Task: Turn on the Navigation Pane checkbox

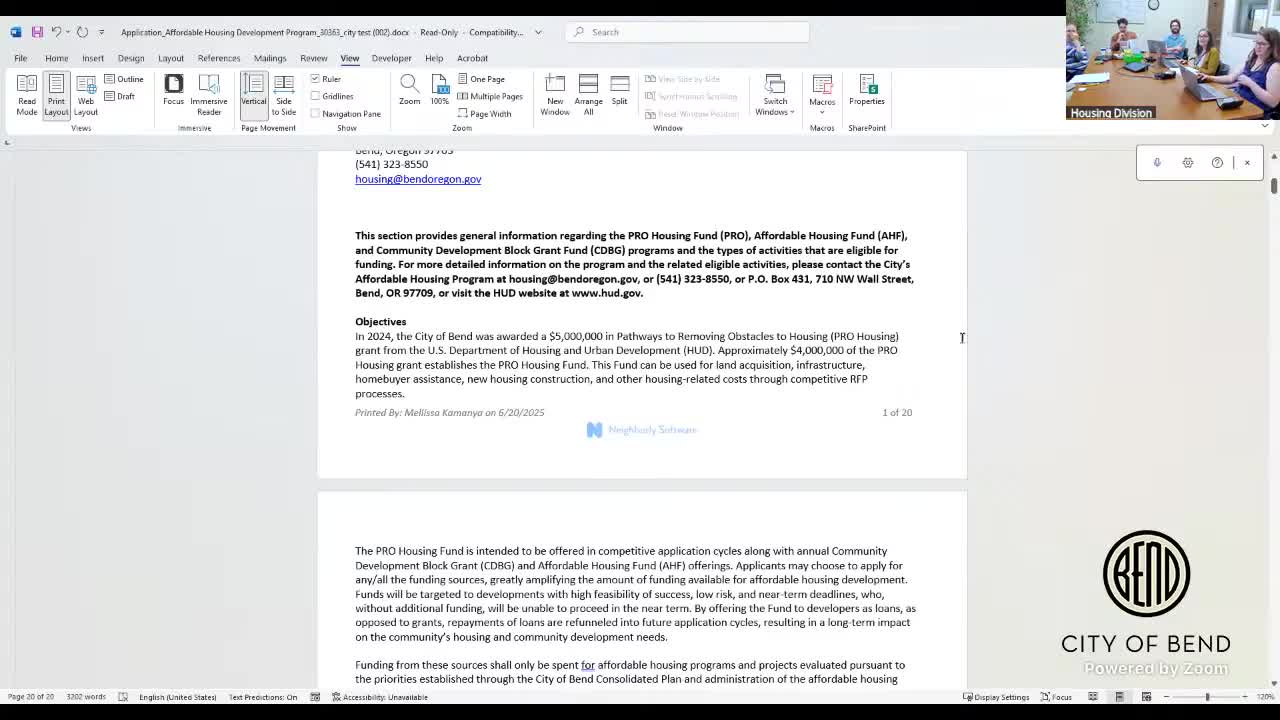Action: tap(316, 114)
